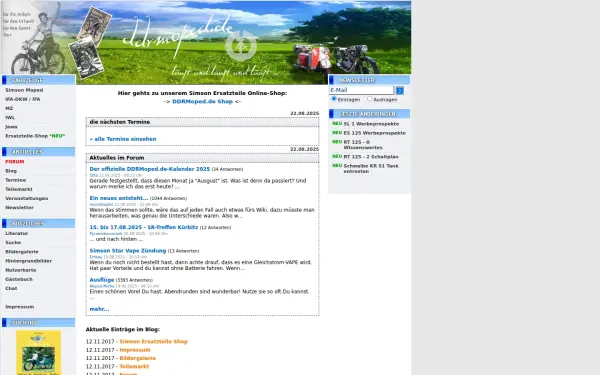Open blog entry 'Bildergalerie' in orange
600x375 pixels.
[137, 359]
